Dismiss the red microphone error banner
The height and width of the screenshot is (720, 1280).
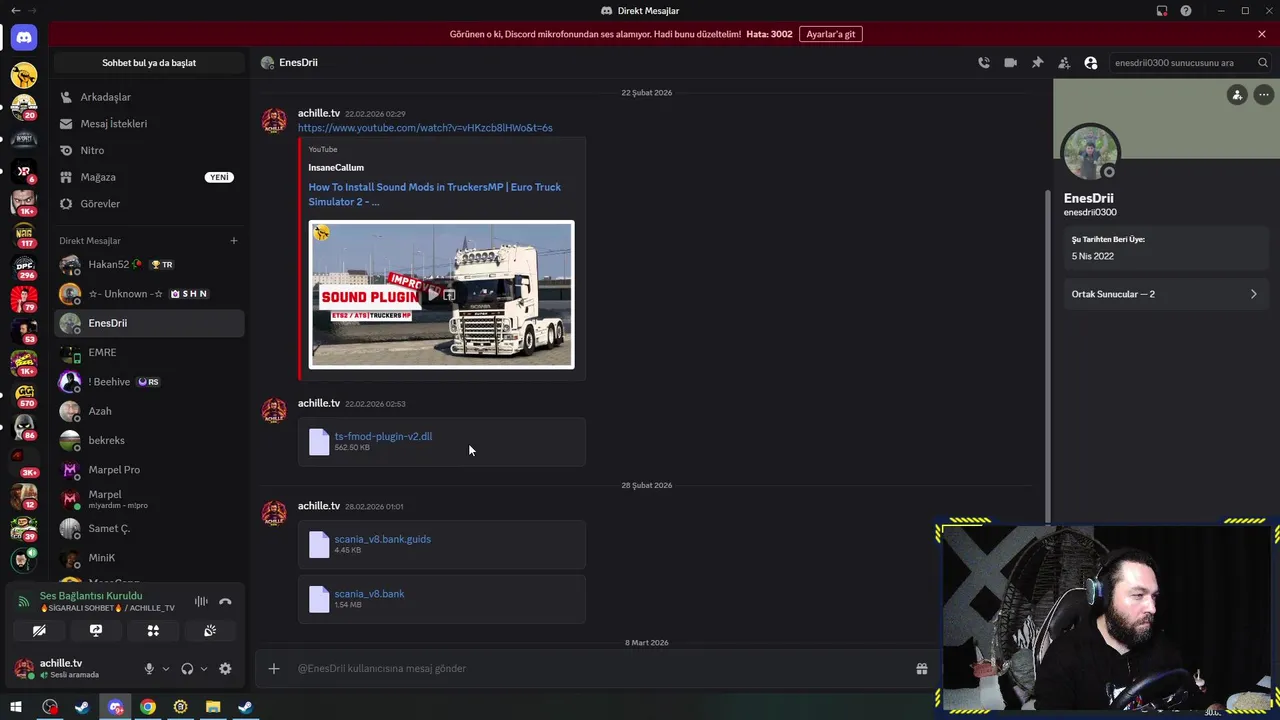[x=1262, y=34]
